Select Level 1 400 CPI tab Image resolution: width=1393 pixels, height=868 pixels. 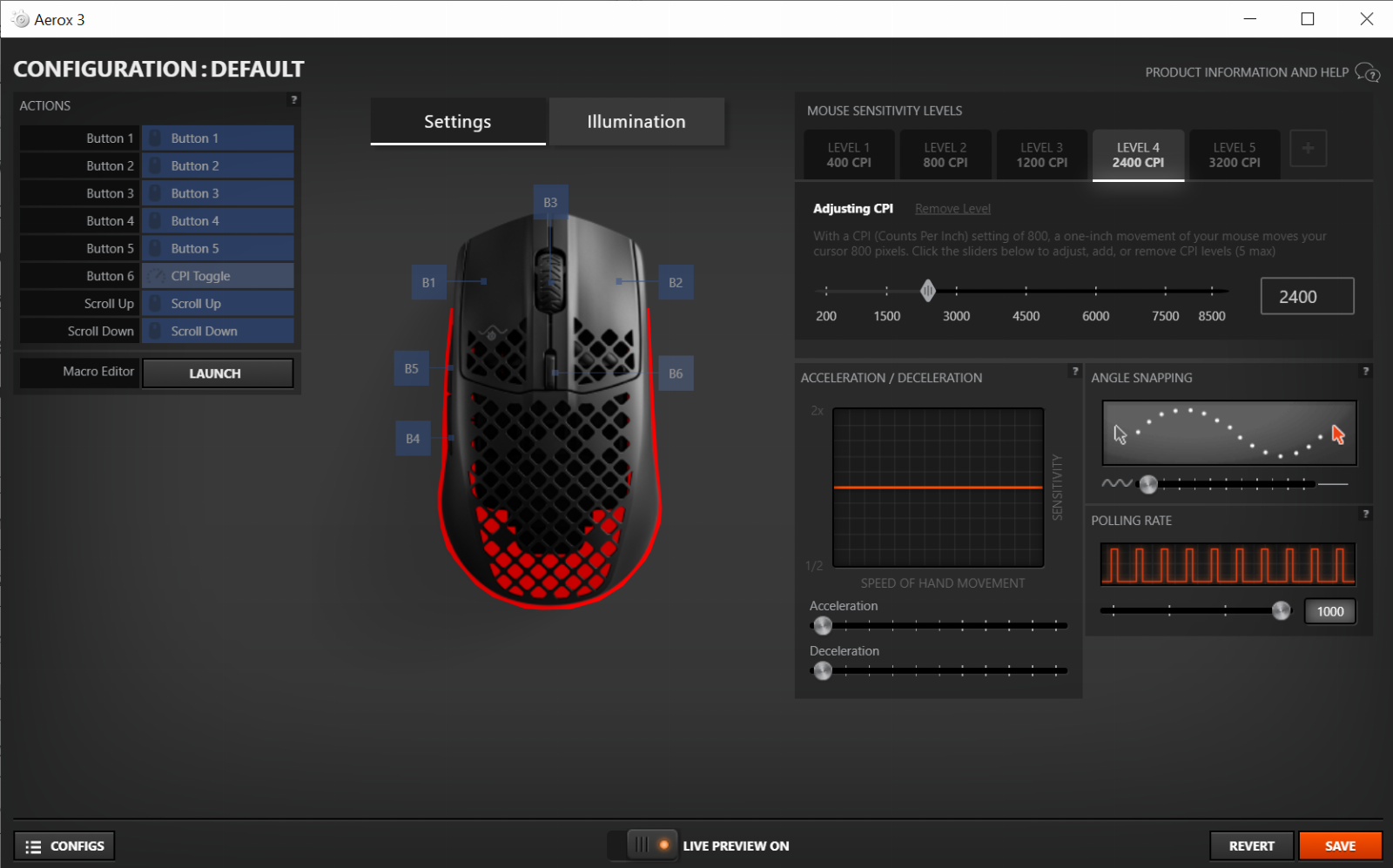[849, 155]
